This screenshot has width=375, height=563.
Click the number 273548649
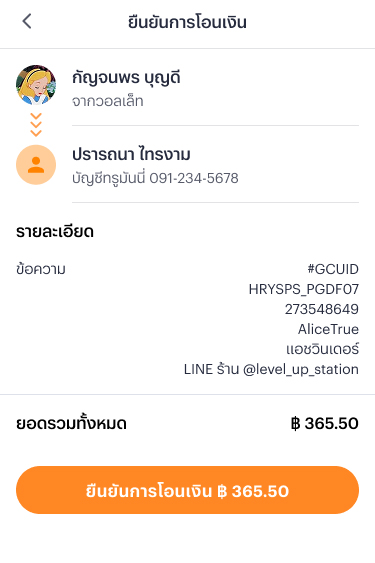click(322, 309)
